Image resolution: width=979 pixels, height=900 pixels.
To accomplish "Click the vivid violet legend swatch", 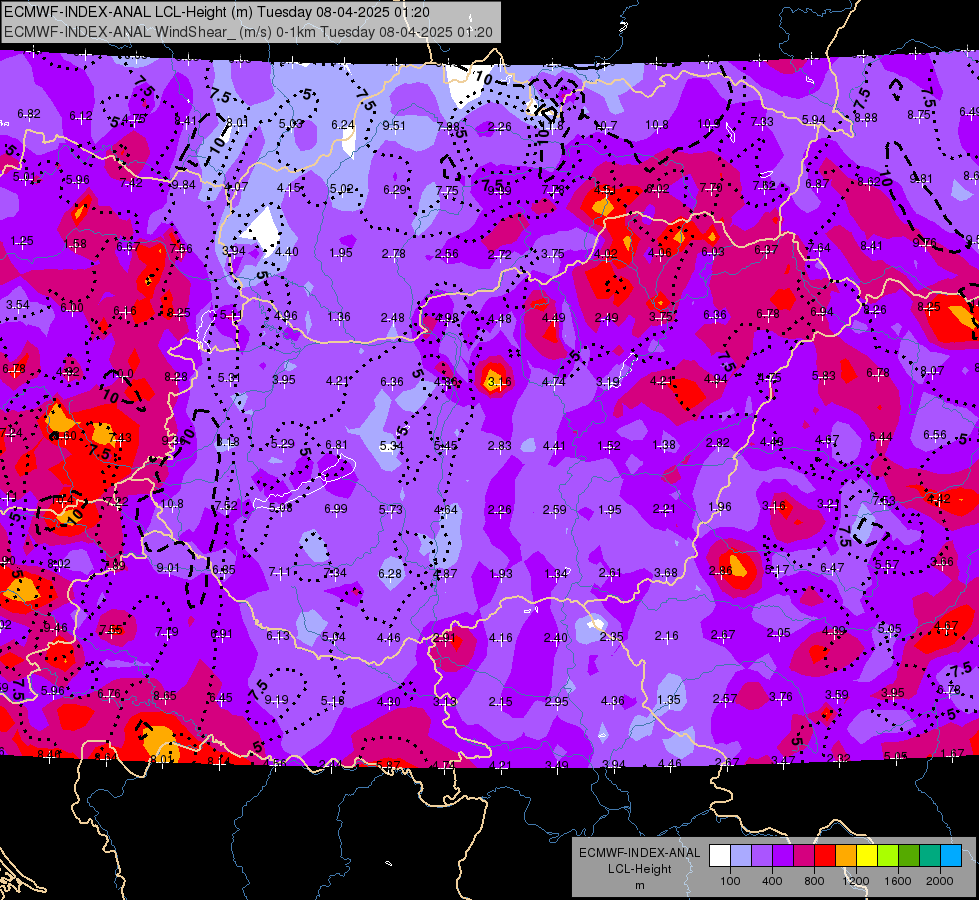I will [x=783, y=856].
